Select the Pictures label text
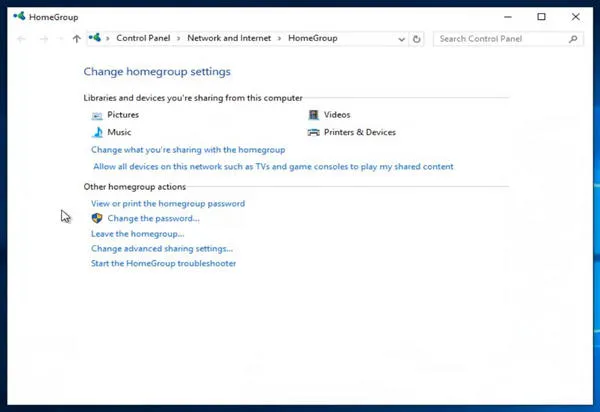Image resolution: width=600 pixels, height=412 pixels. pos(123,115)
